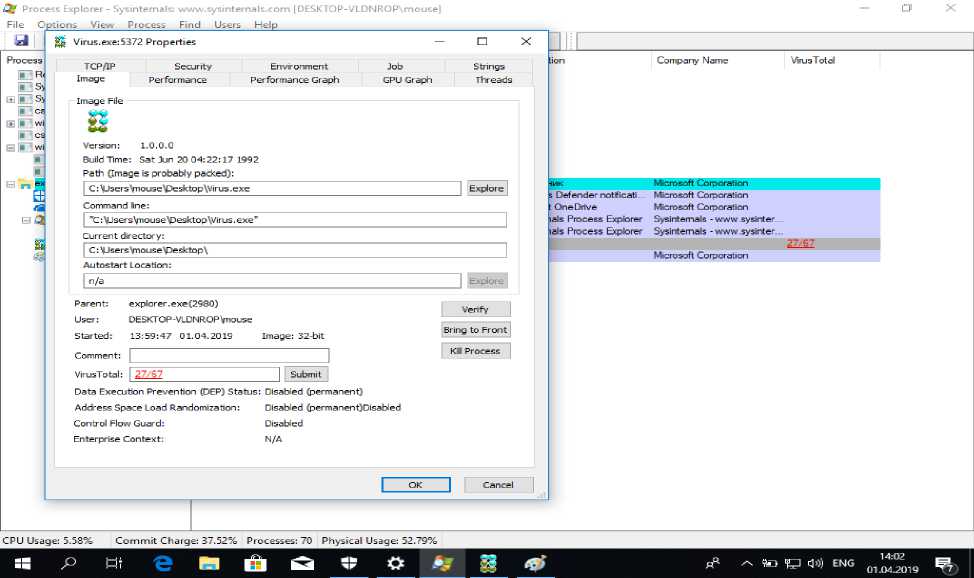Click the Path field showing Virus.exe

pyautogui.click(x=272, y=188)
